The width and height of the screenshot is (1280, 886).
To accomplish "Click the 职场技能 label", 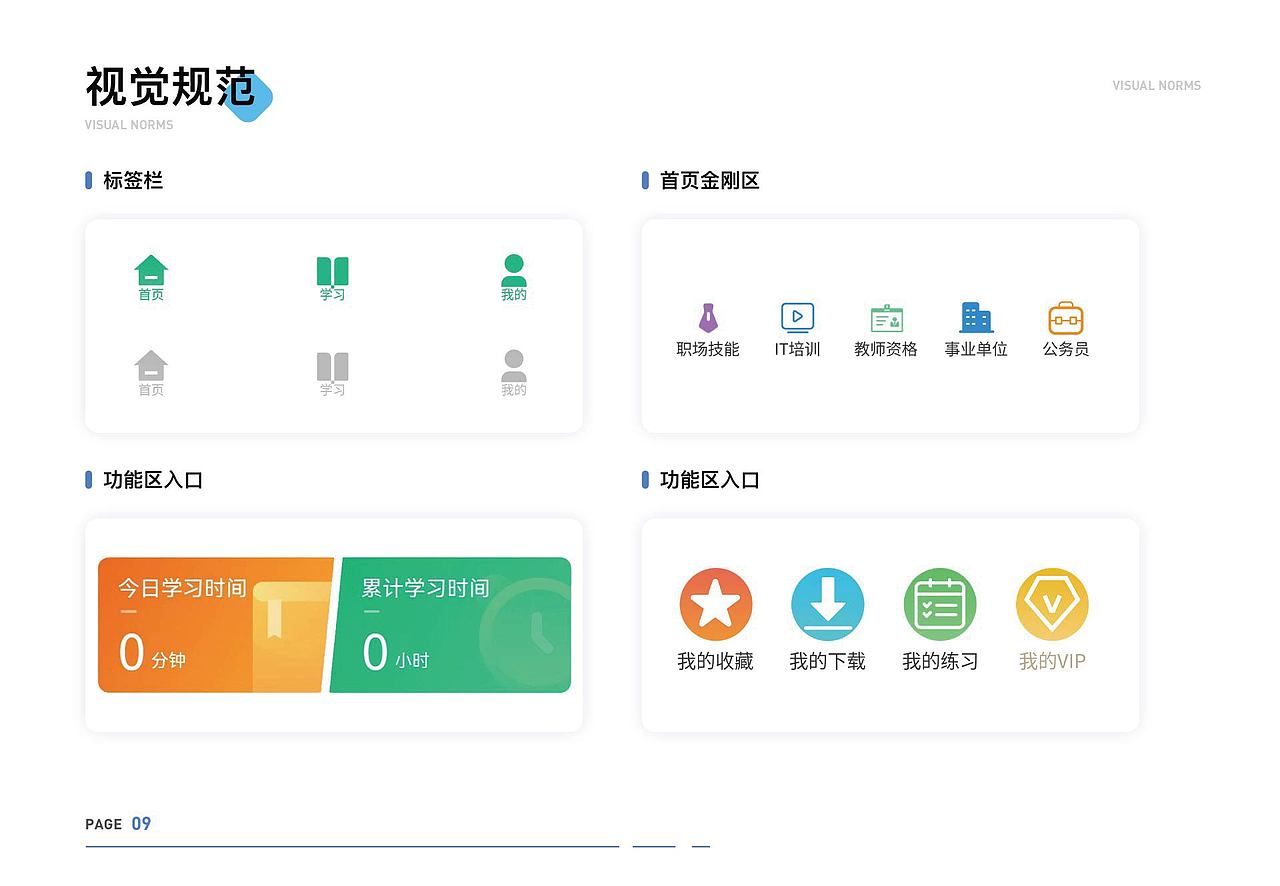I will point(708,349).
